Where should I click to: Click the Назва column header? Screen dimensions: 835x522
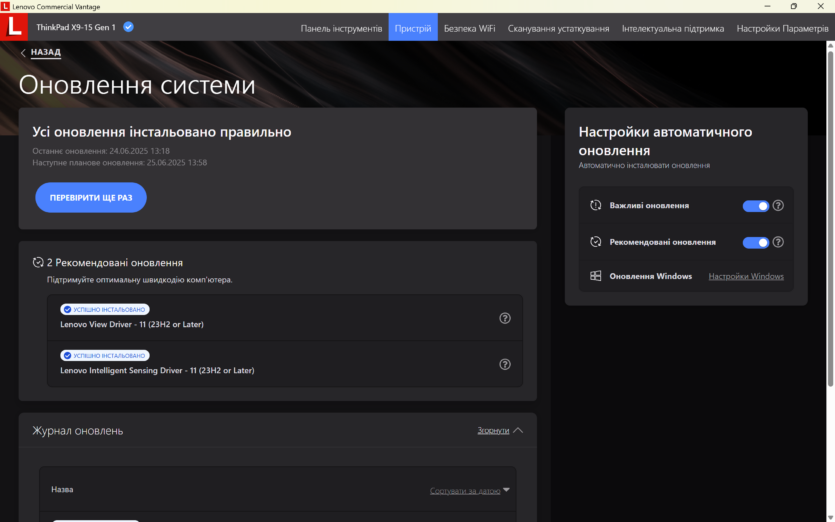pos(62,489)
